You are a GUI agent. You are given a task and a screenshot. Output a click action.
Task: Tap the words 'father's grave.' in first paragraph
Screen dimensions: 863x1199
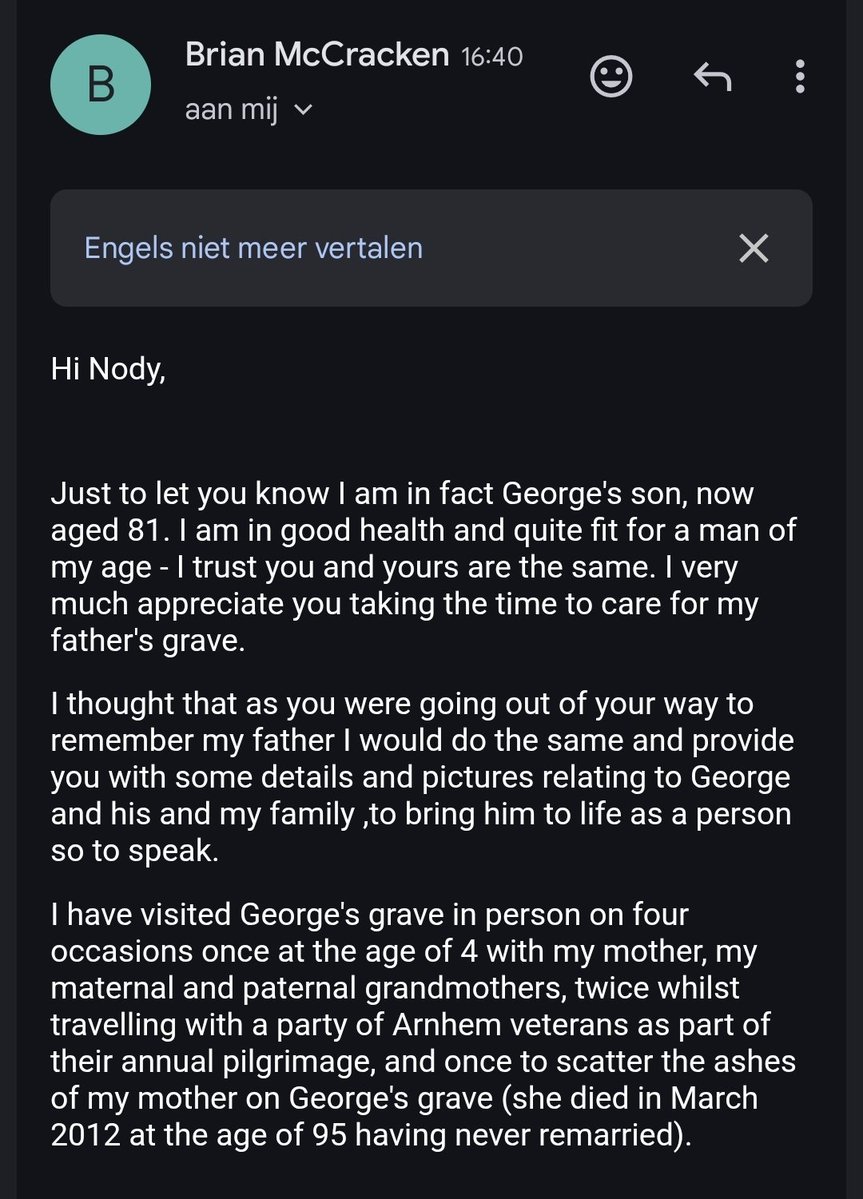[x=148, y=640]
